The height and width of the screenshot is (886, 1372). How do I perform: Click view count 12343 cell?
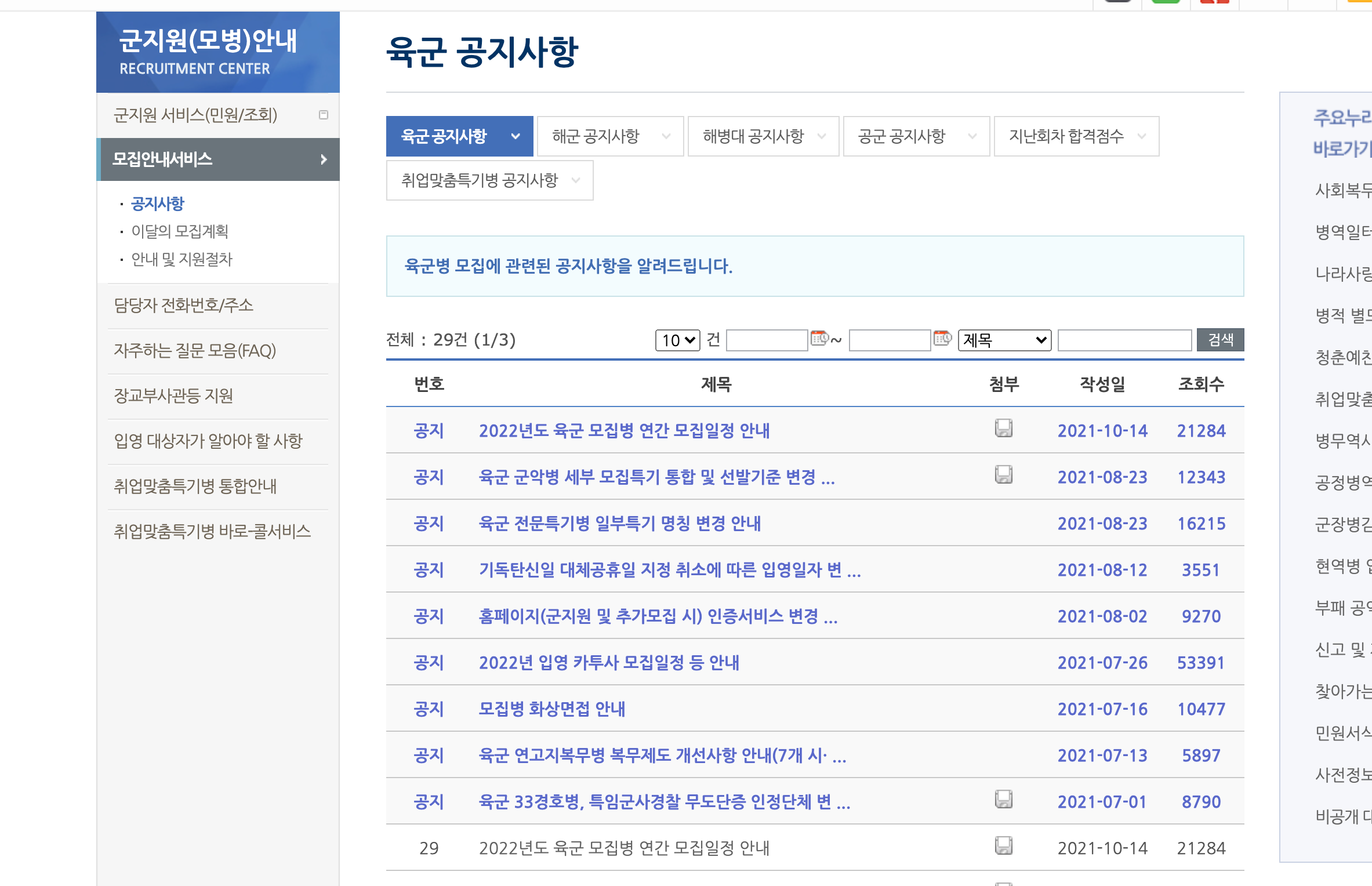[1201, 477]
